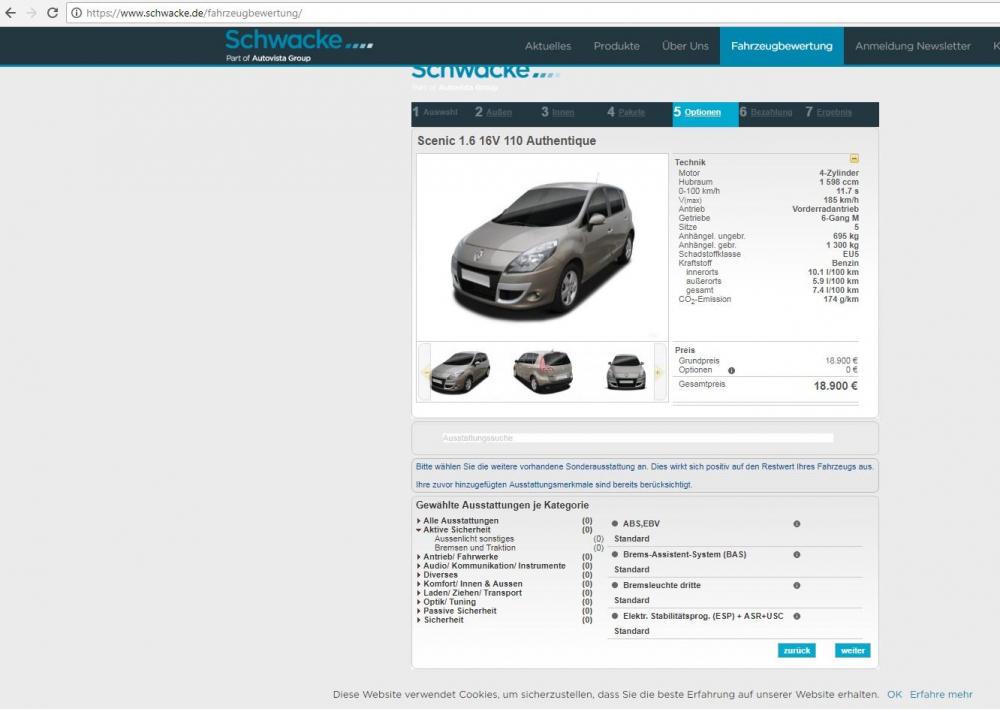Reload the page with the refresh icon
This screenshot has height=709, width=1000.
pos(52,13)
